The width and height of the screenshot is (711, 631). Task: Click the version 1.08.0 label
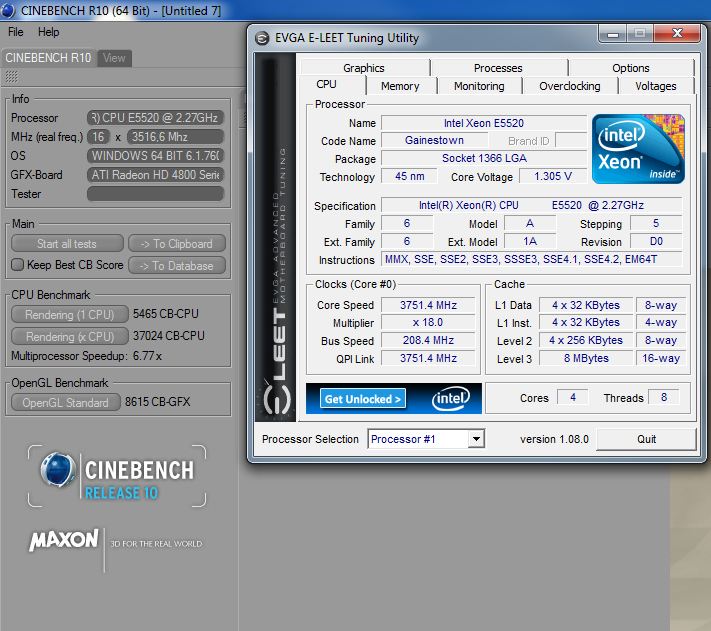click(554, 439)
